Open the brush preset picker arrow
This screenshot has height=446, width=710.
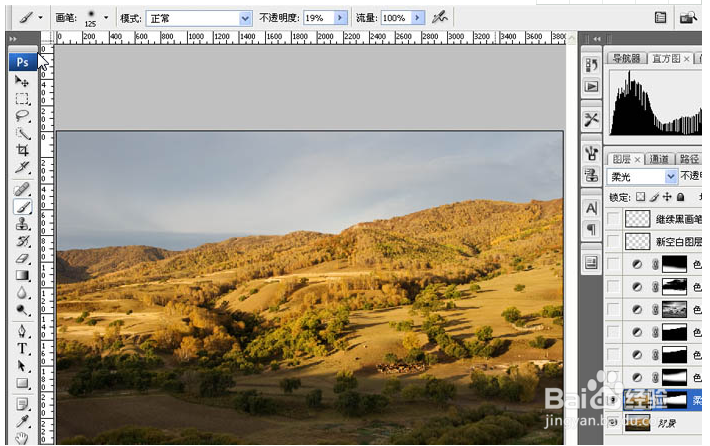pyautogui.click(x=106, y=18)
